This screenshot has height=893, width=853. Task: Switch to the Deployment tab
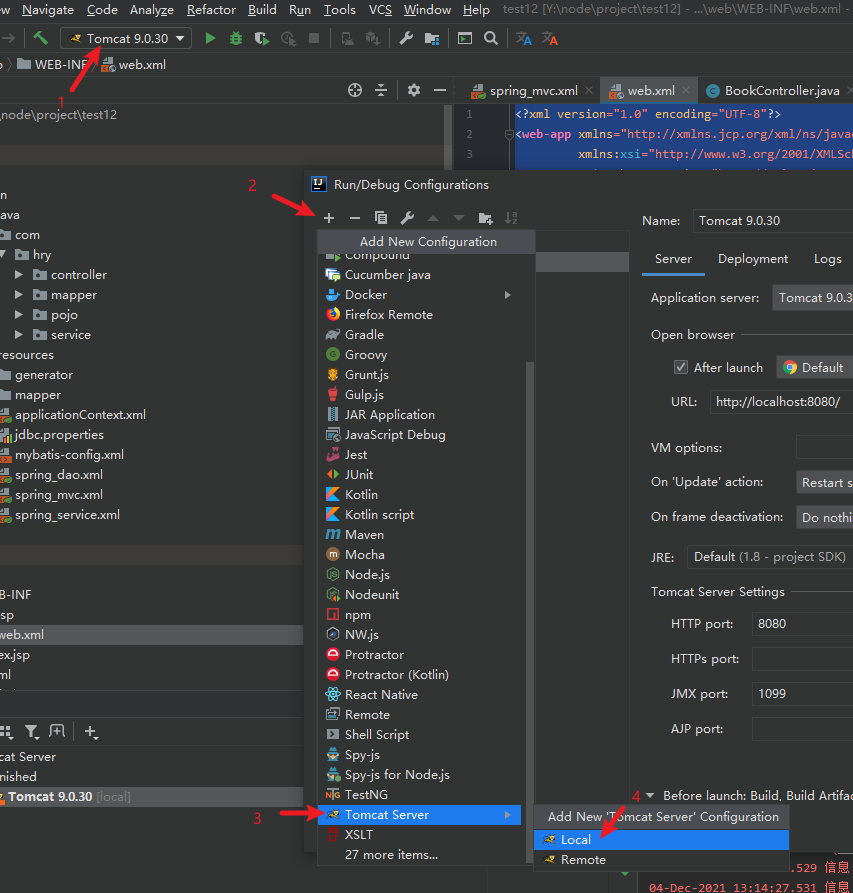click(753, 259)
